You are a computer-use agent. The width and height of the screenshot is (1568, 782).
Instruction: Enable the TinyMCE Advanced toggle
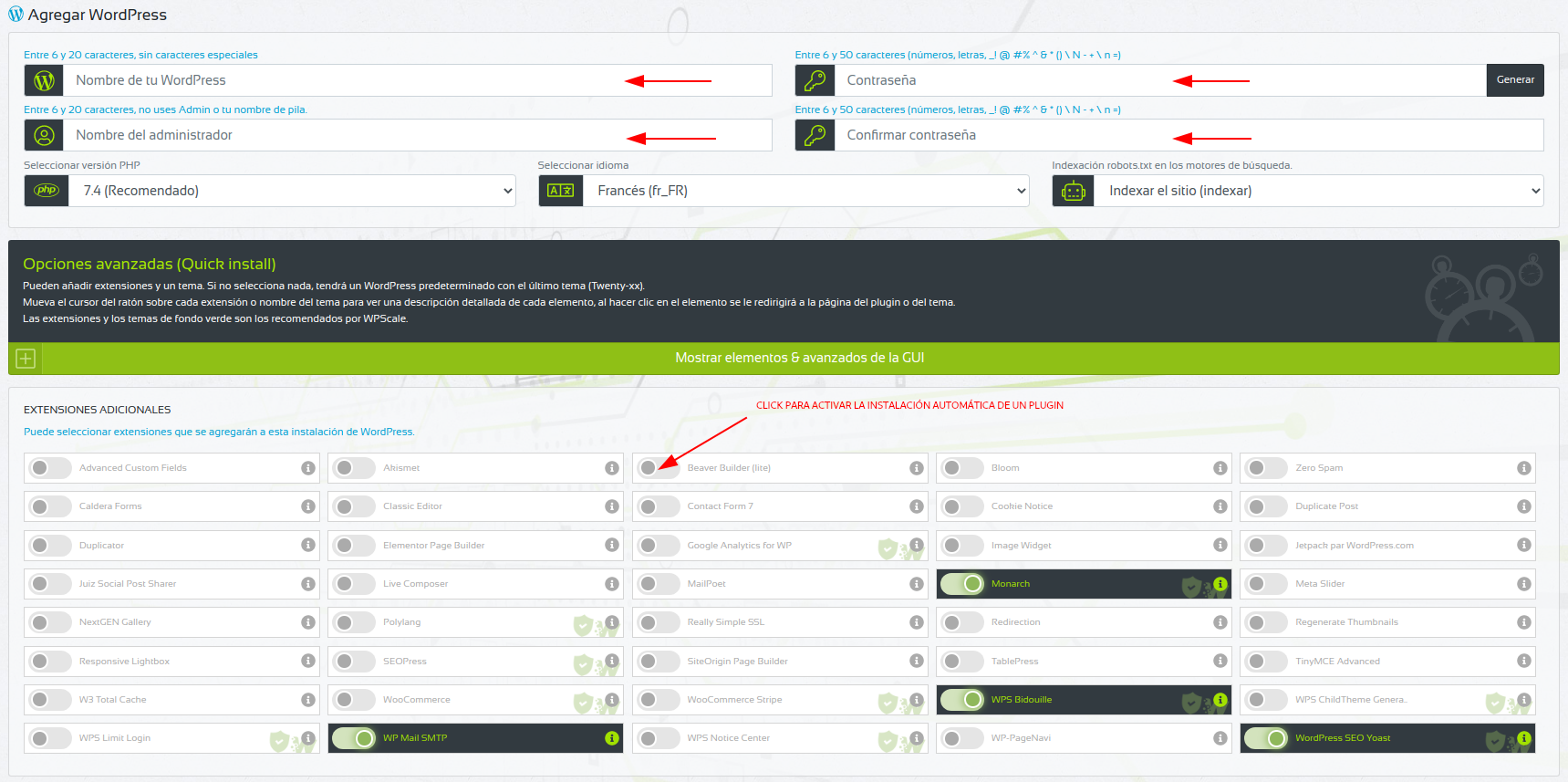click(x=1266, y=662)
